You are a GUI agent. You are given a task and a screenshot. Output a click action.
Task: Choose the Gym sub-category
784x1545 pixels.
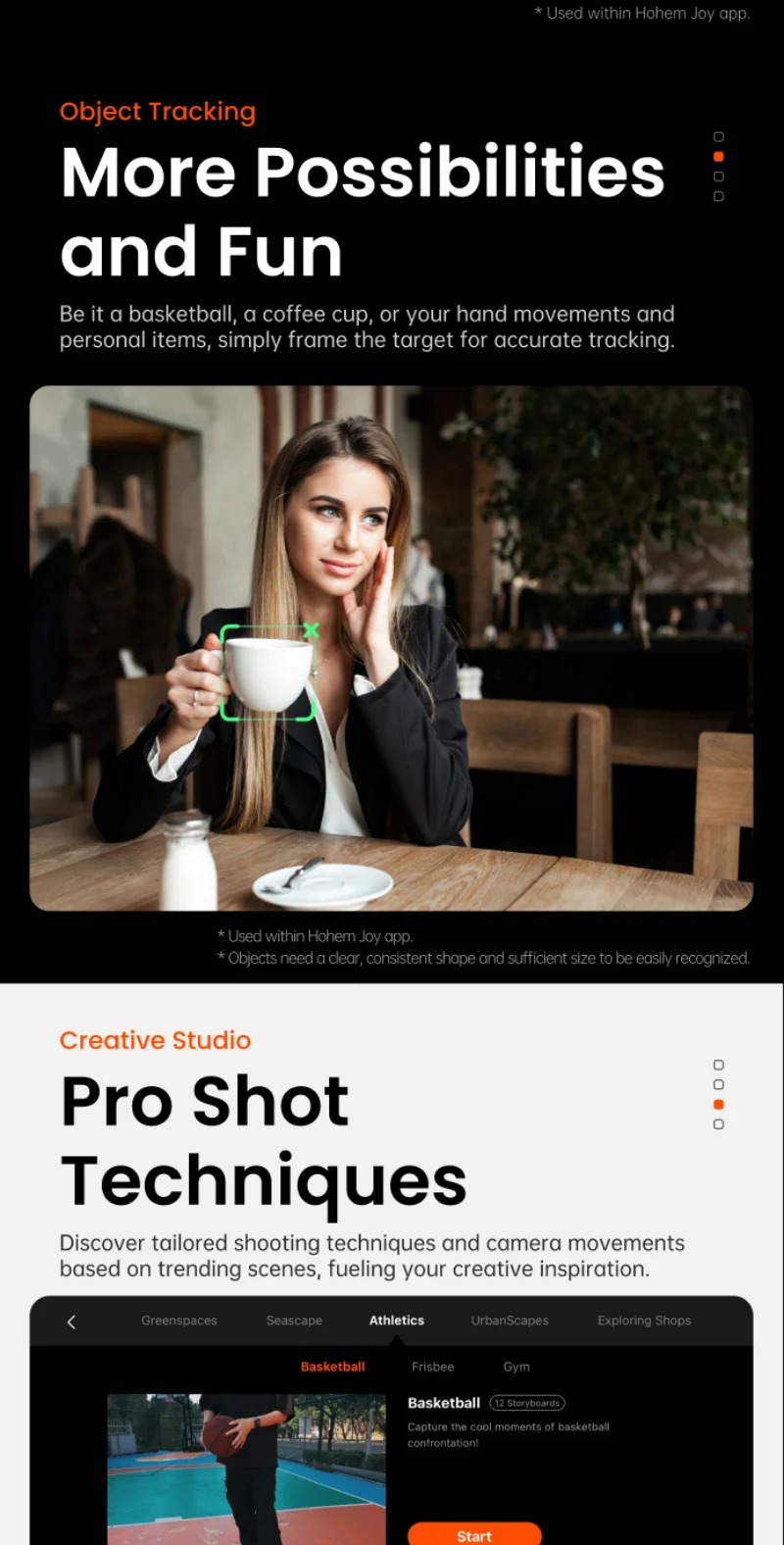point(516,1367)
